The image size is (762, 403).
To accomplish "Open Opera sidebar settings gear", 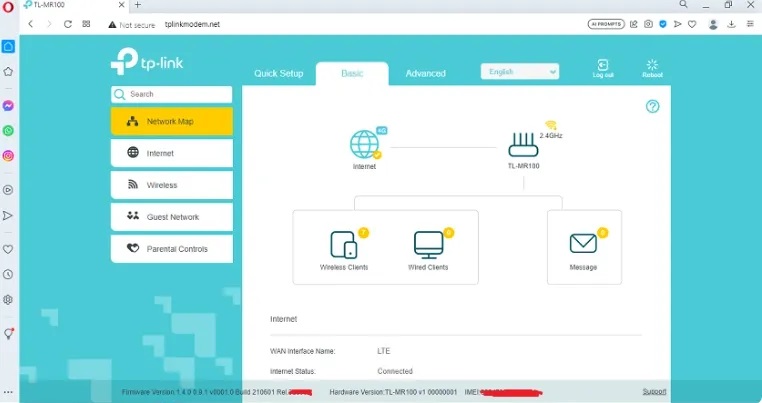I will pyautogui.click(x=8, y=299).
